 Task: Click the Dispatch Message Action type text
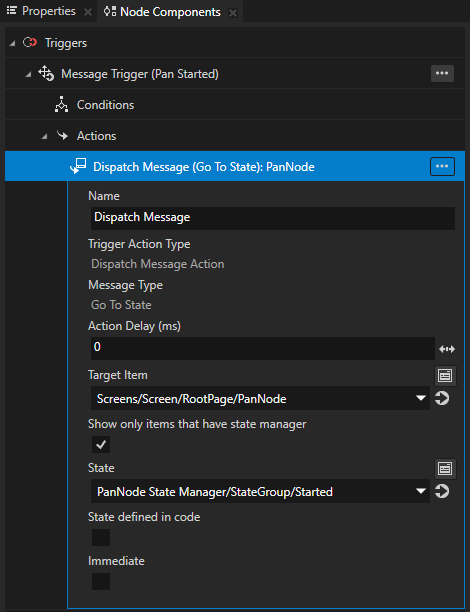pos(158,264)
